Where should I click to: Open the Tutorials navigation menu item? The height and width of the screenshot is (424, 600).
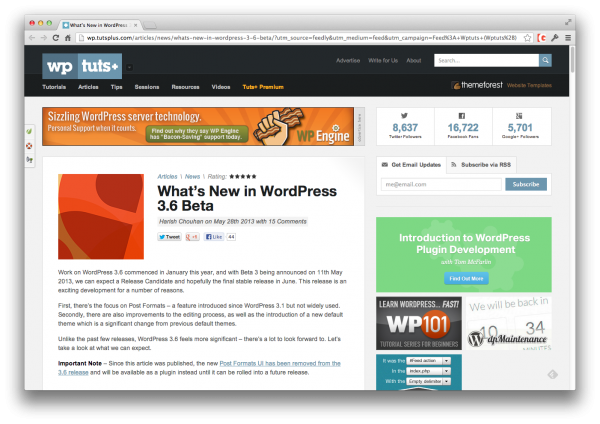54,87
